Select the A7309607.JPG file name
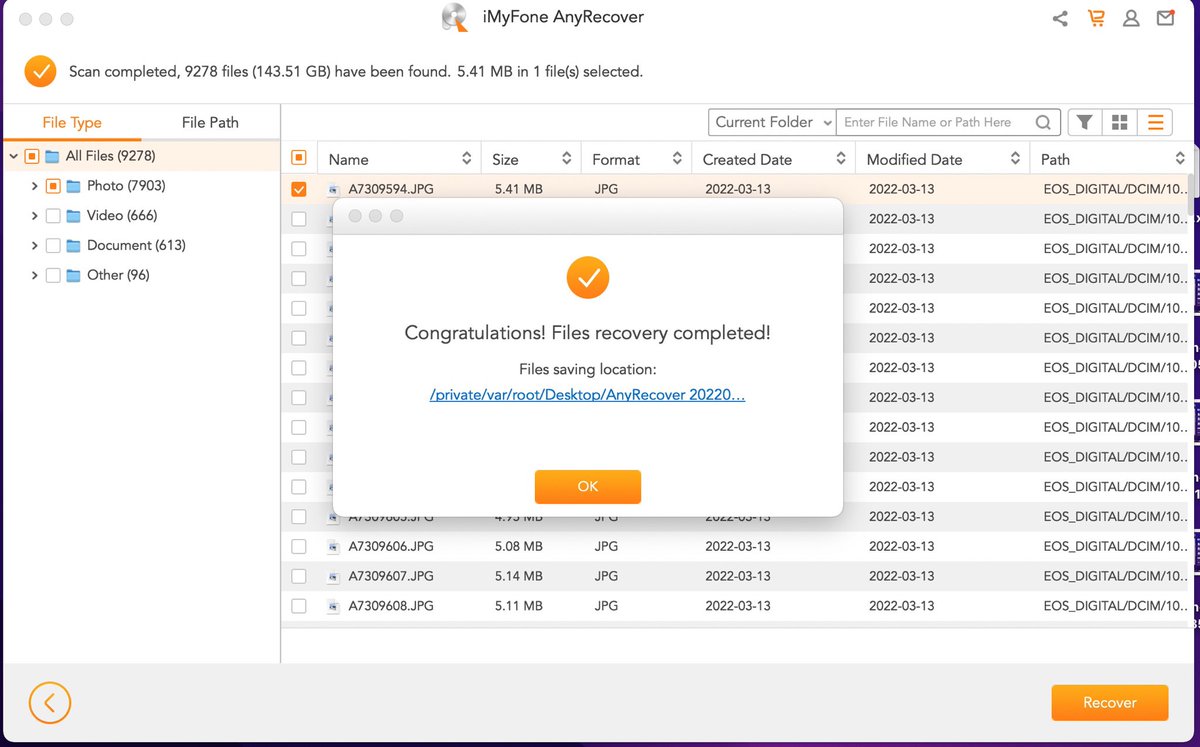The width and height of the screenshot is (1200, 747). tap(391, 577)
